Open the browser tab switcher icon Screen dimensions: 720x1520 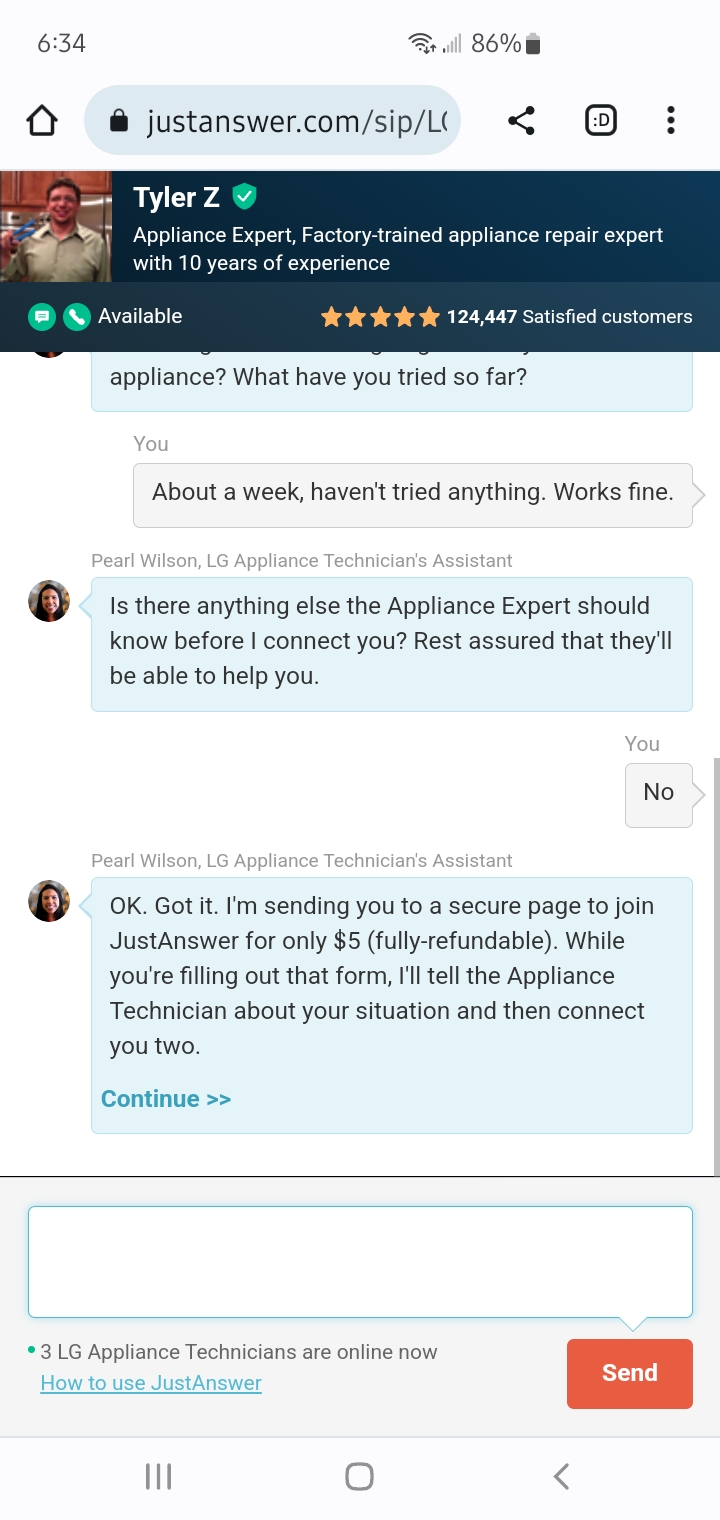coord(600,120)
